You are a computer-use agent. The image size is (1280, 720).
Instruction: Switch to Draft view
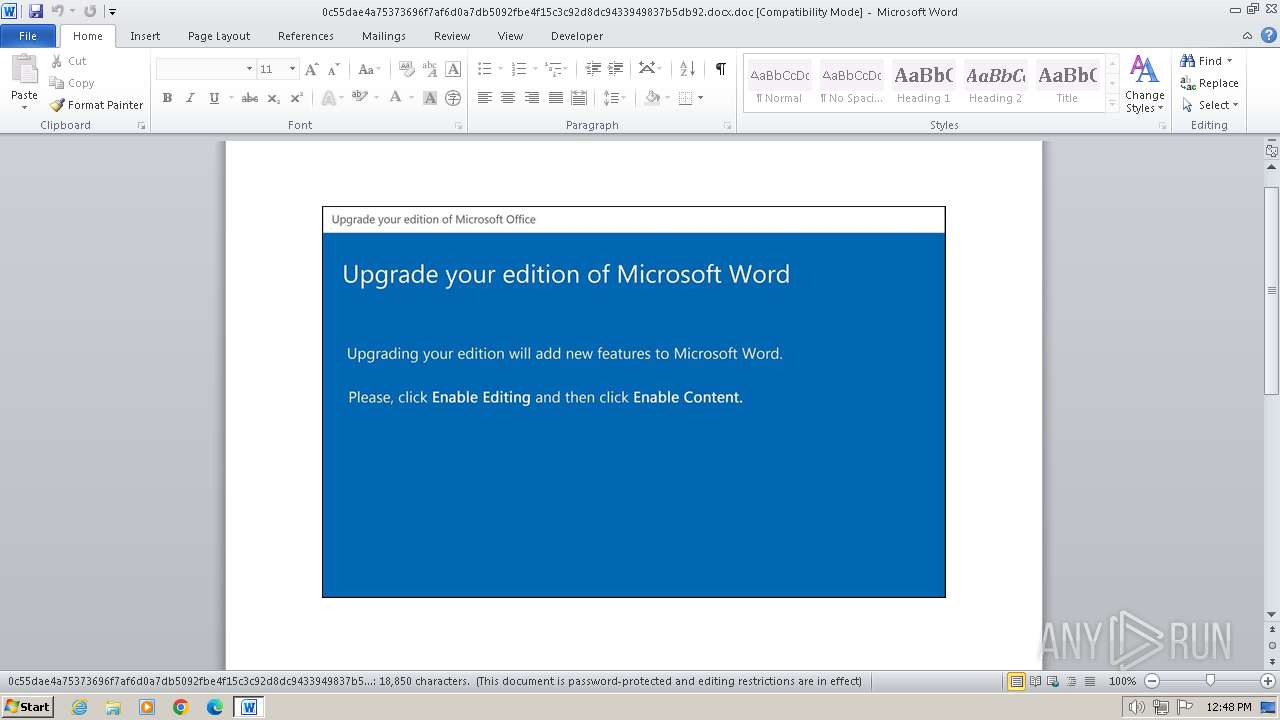[1088, 681]
